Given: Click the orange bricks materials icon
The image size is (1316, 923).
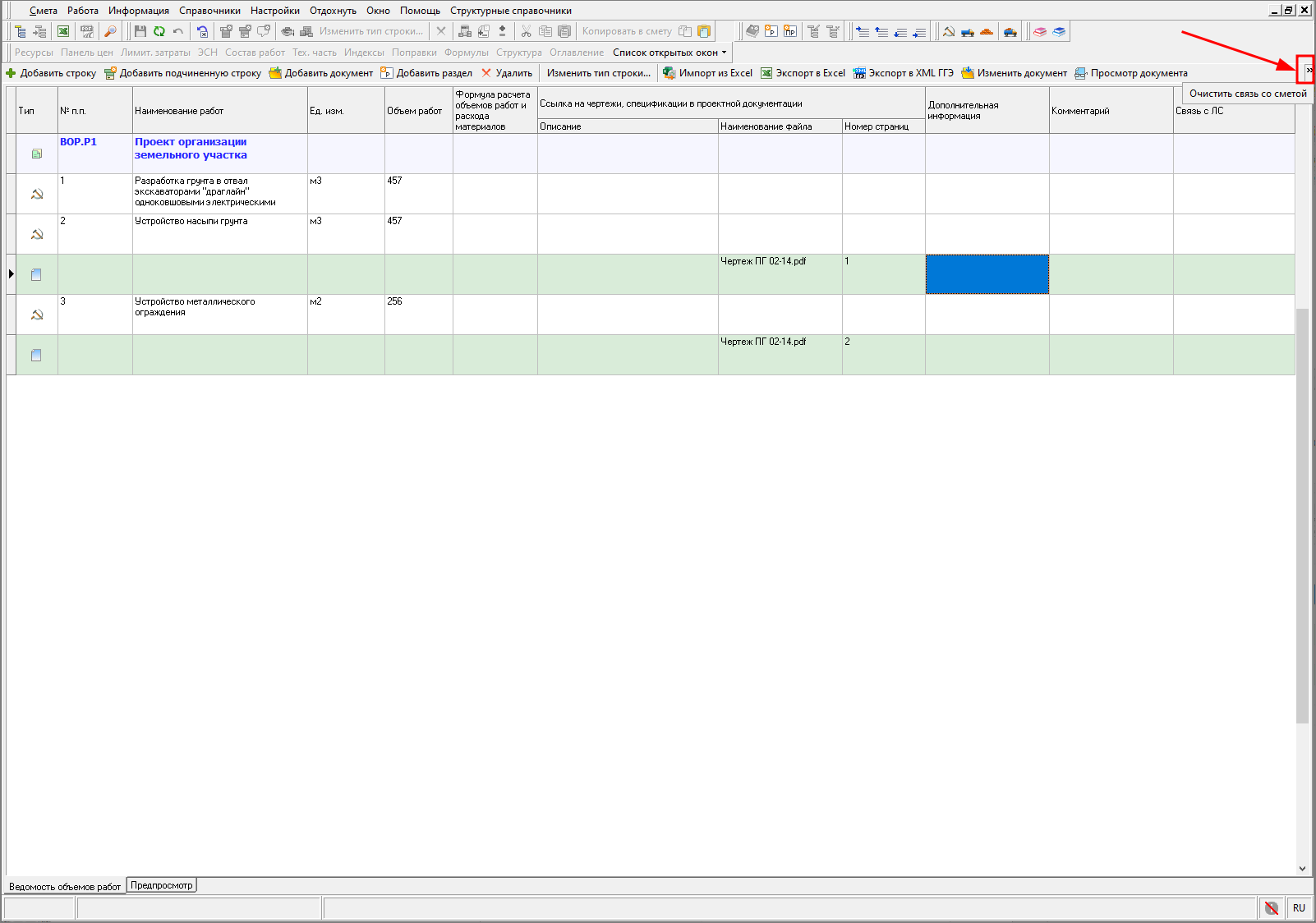Looking at the screenshot, I should [987, 31].
